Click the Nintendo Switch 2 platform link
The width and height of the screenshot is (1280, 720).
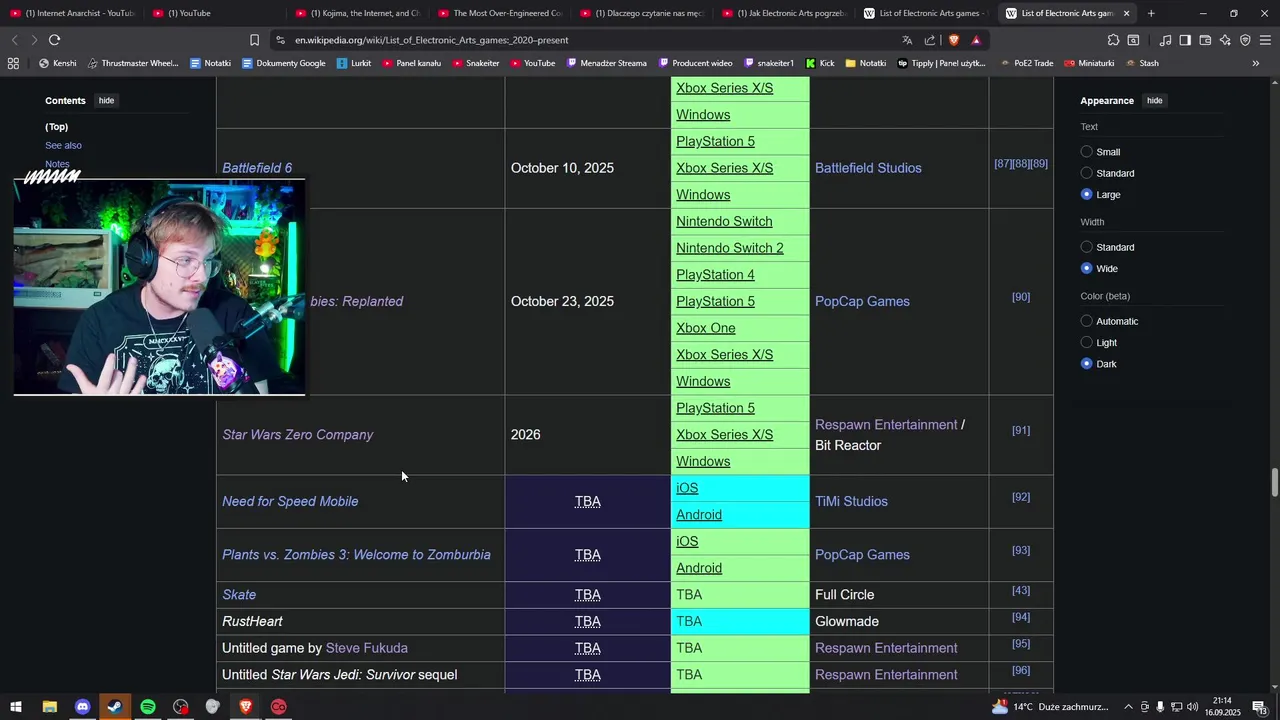(x=730, y=248)
